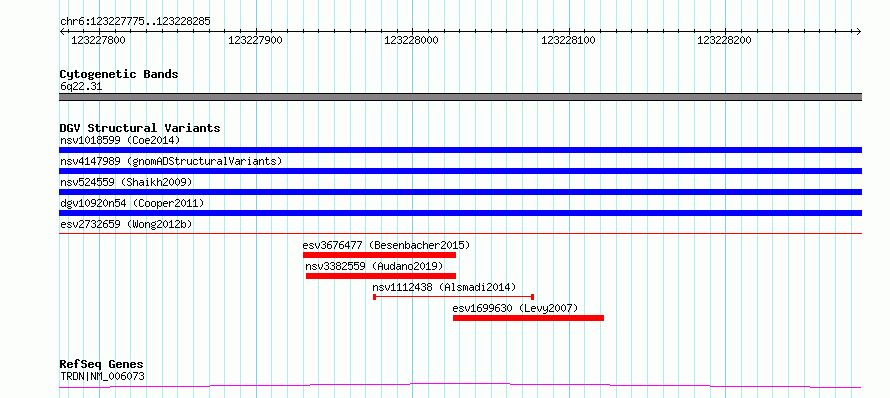Click the ruler's right end arrow

point(859,32)
